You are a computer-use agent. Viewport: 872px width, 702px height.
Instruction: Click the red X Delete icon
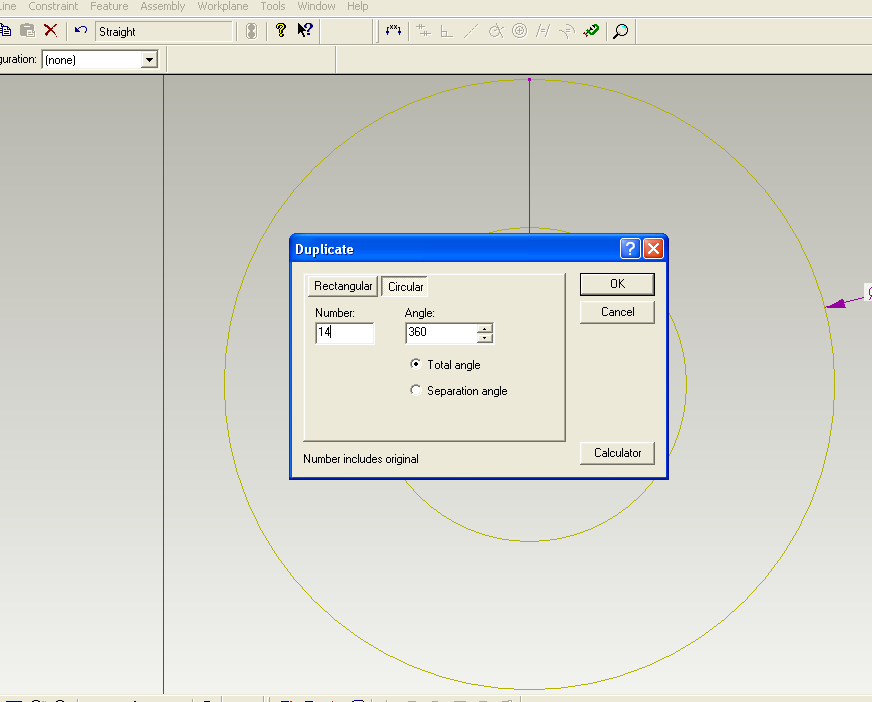click(51, 30)
